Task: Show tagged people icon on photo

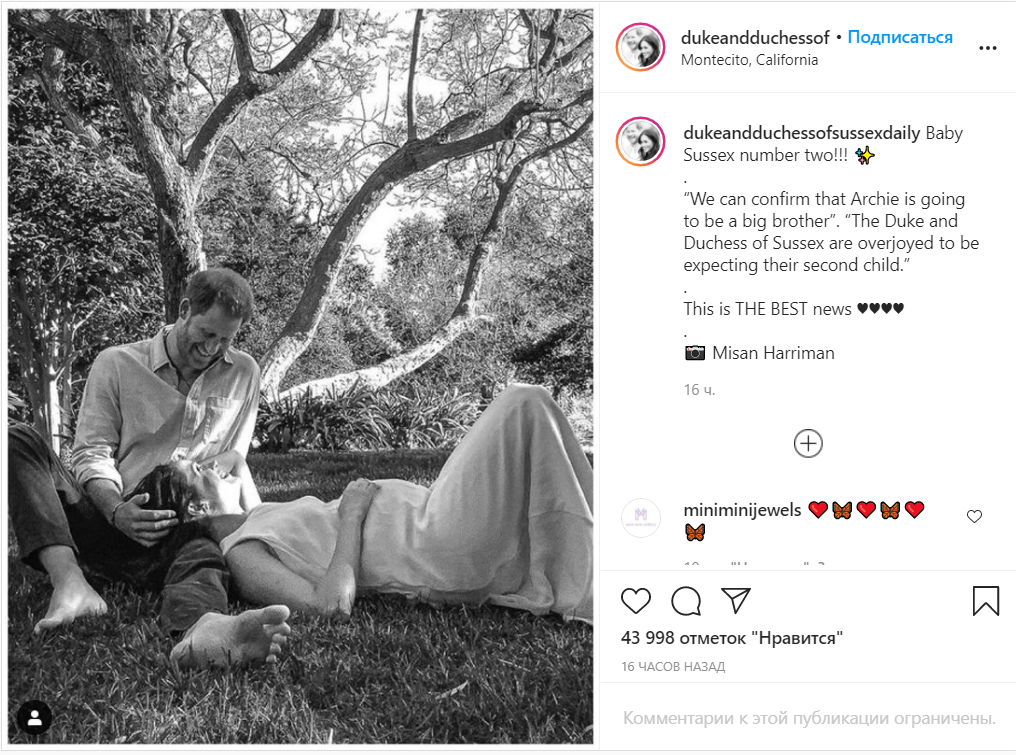Action: [34, 717]
